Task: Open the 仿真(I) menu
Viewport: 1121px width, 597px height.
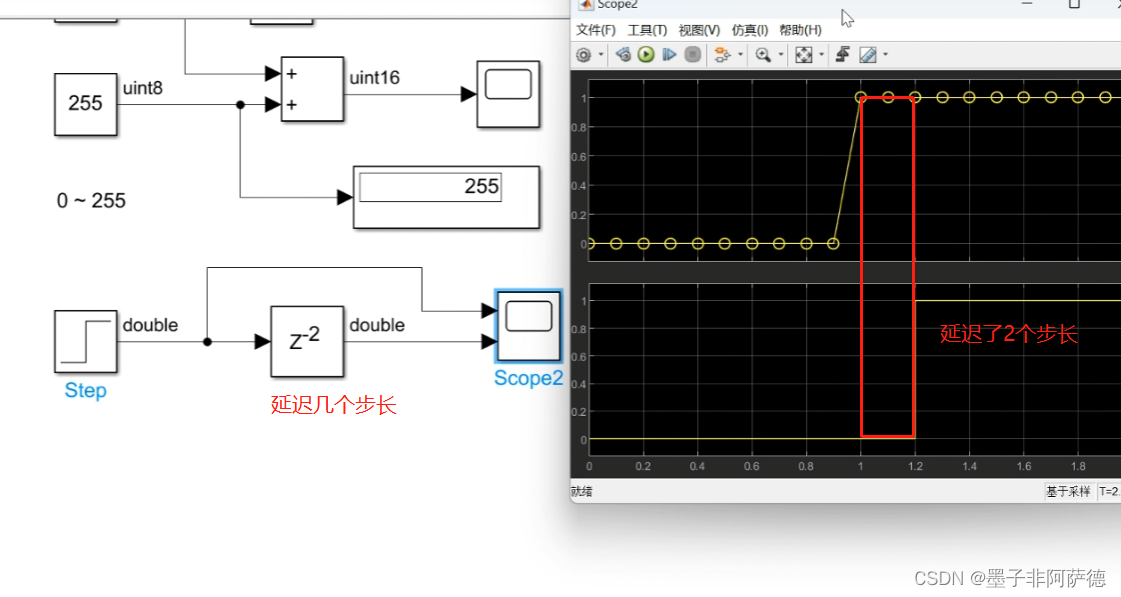Action: (749, 29)
